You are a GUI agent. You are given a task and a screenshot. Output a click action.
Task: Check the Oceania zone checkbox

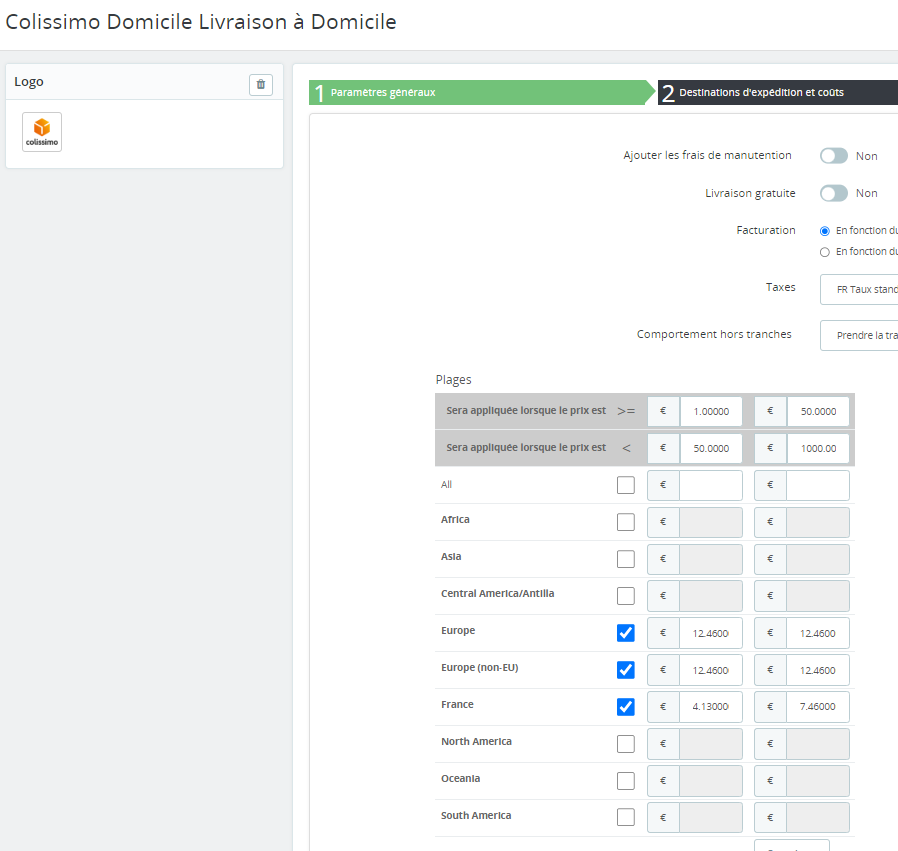coord(625,781)
